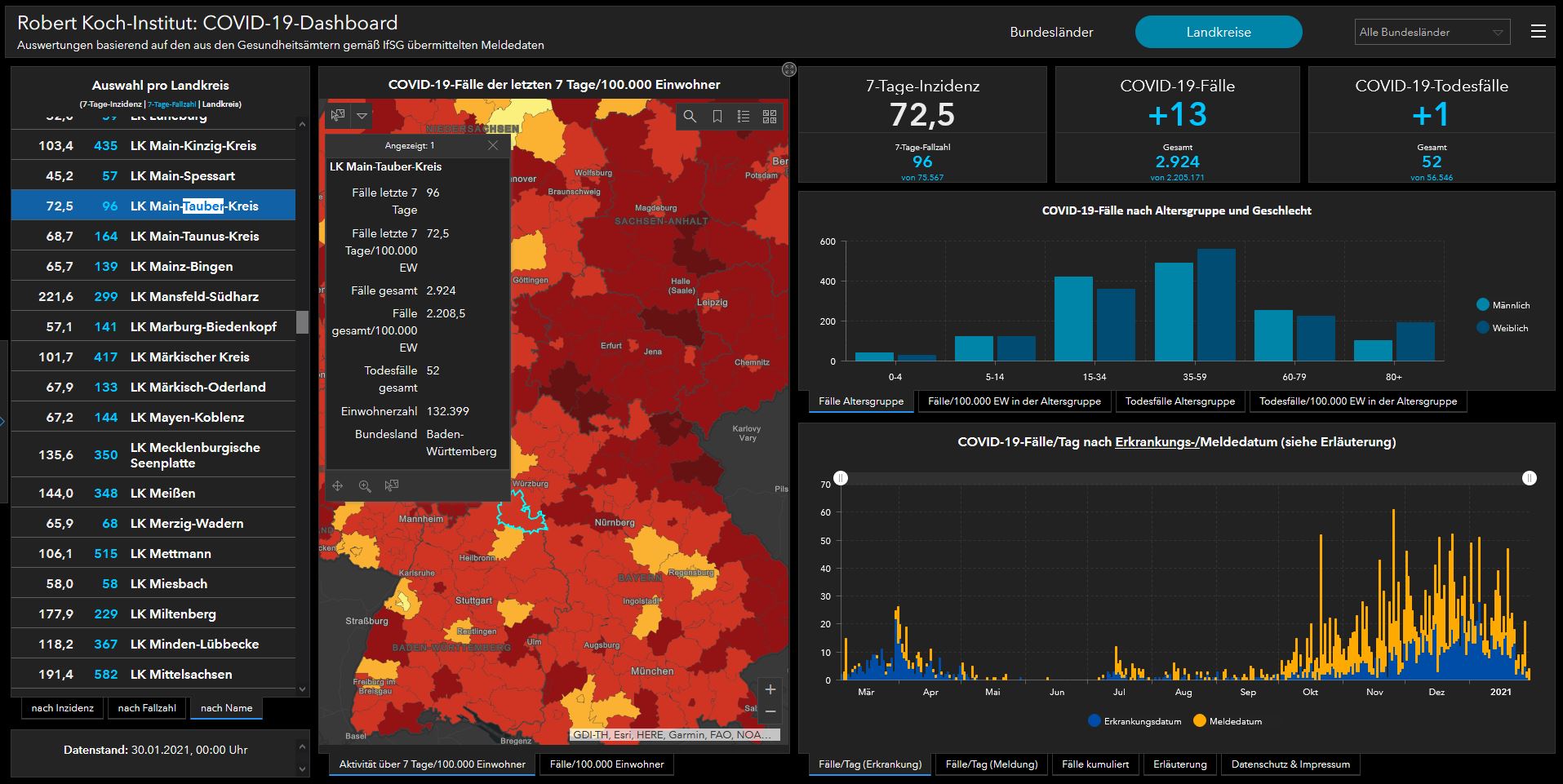Open the Alle Bundesländer dropdown
The image size is (1563, 784).
[x=1432, y=33]
